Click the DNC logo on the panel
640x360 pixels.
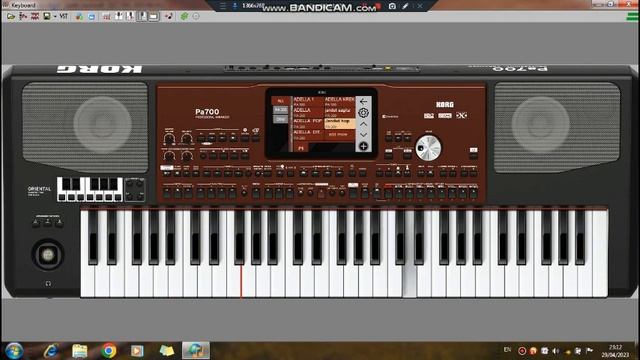point(461,116)
